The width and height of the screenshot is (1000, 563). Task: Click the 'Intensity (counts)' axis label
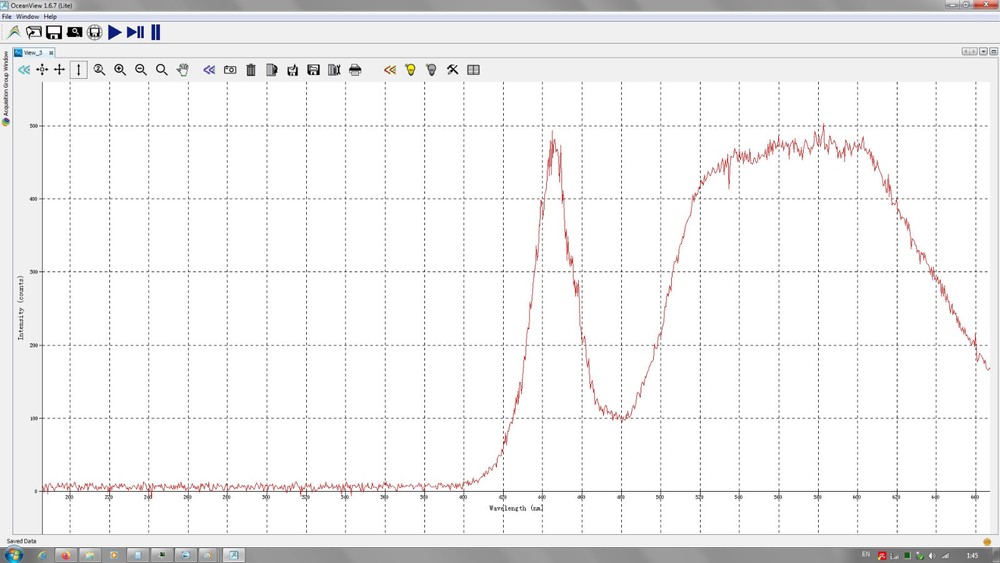(20, 308)
